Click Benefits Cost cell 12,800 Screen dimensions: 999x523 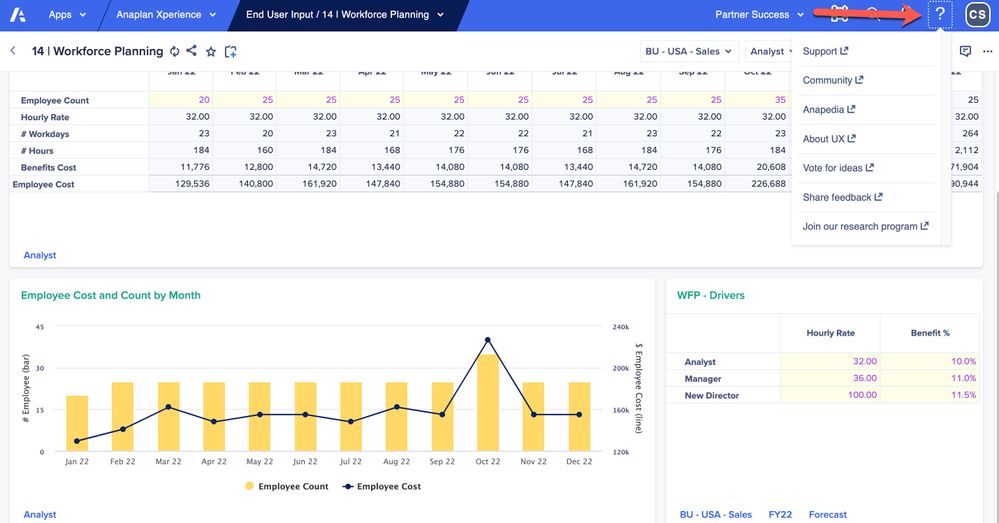(245, 167)
